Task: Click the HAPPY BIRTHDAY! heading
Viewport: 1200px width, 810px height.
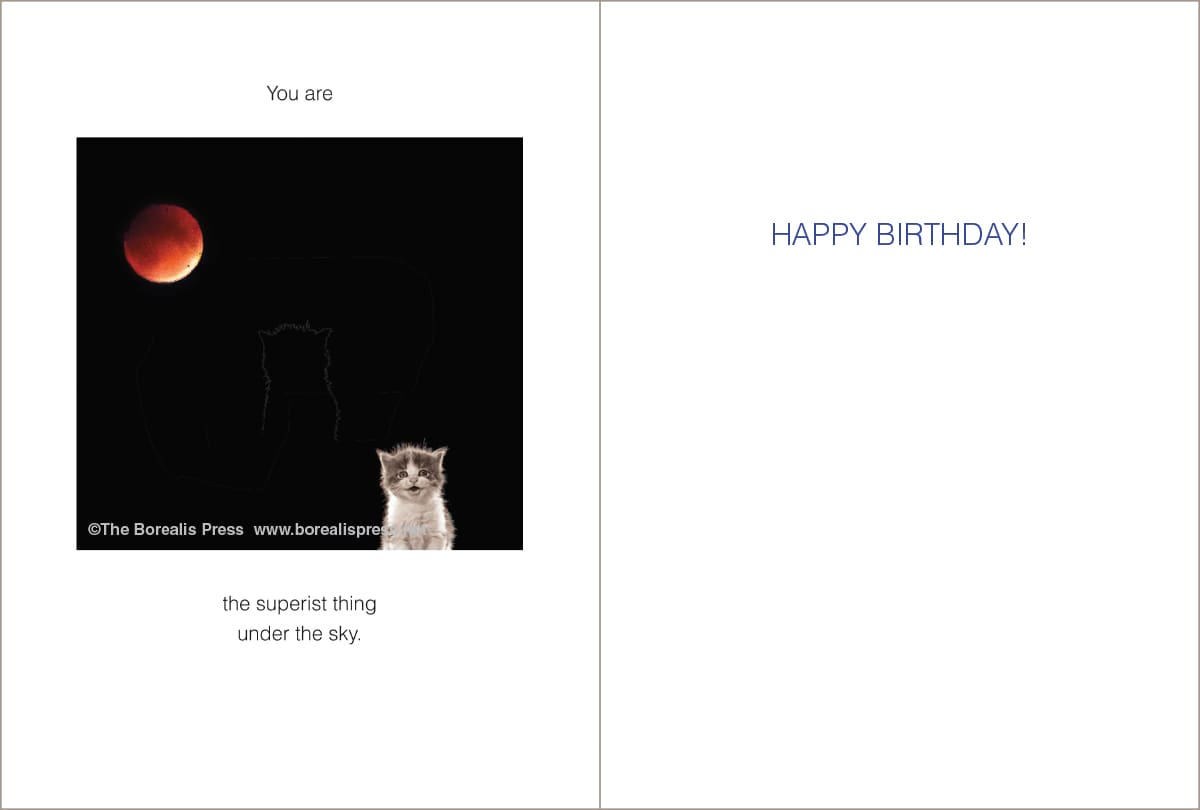Action: tap(899, 235)
